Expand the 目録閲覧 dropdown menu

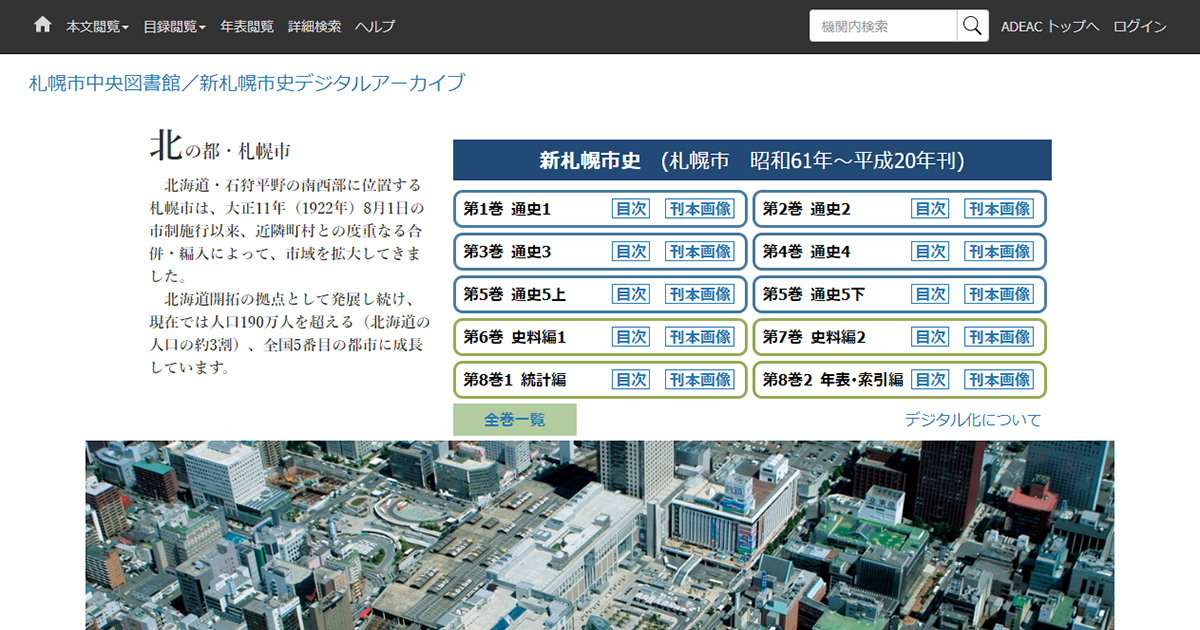(x=174, y=27)
